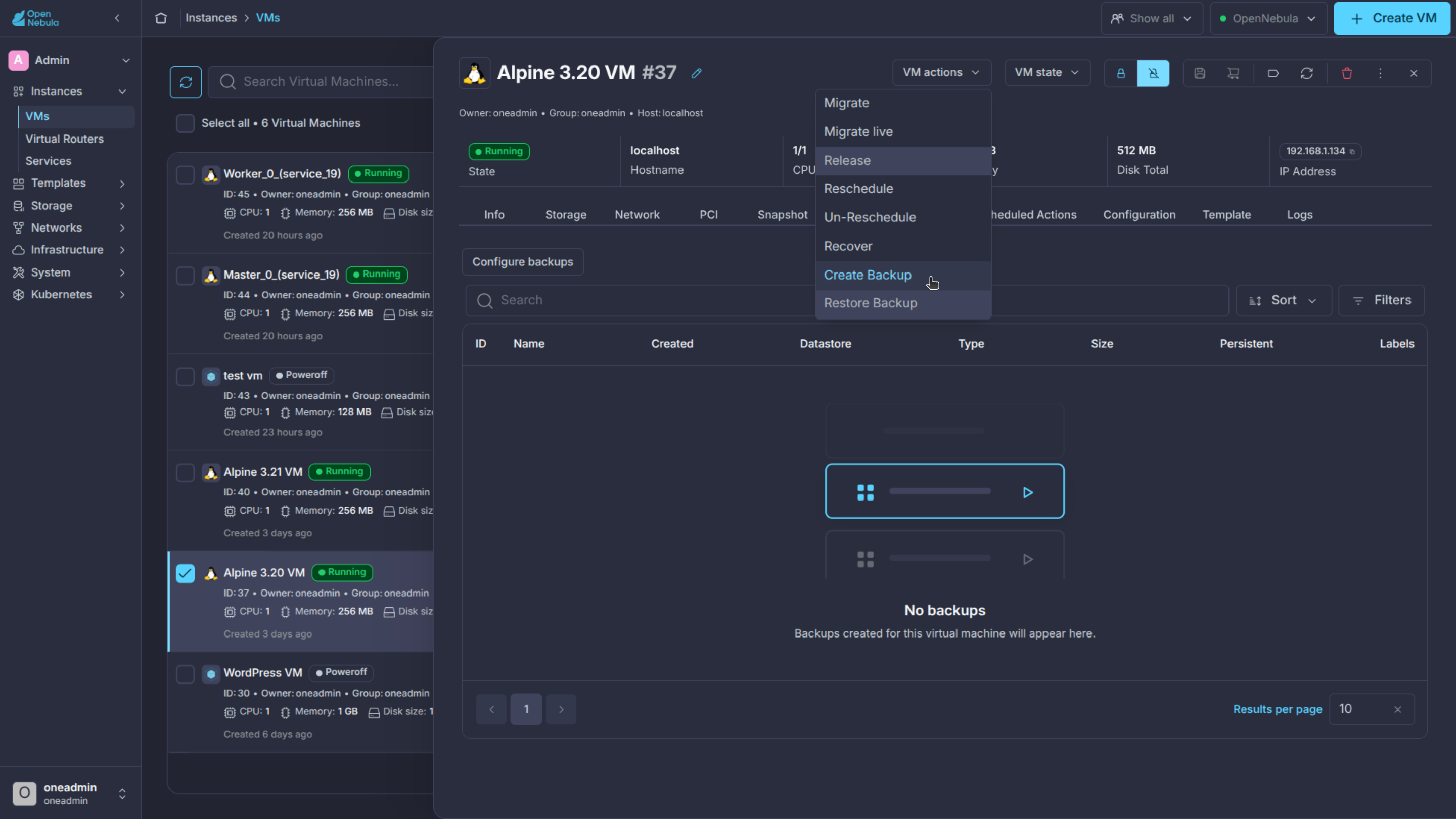Uncheck the Alpine 3.20 VM checkbox
The width and height of the screenshot is (1456, 819).
click(x=186, y=573)
